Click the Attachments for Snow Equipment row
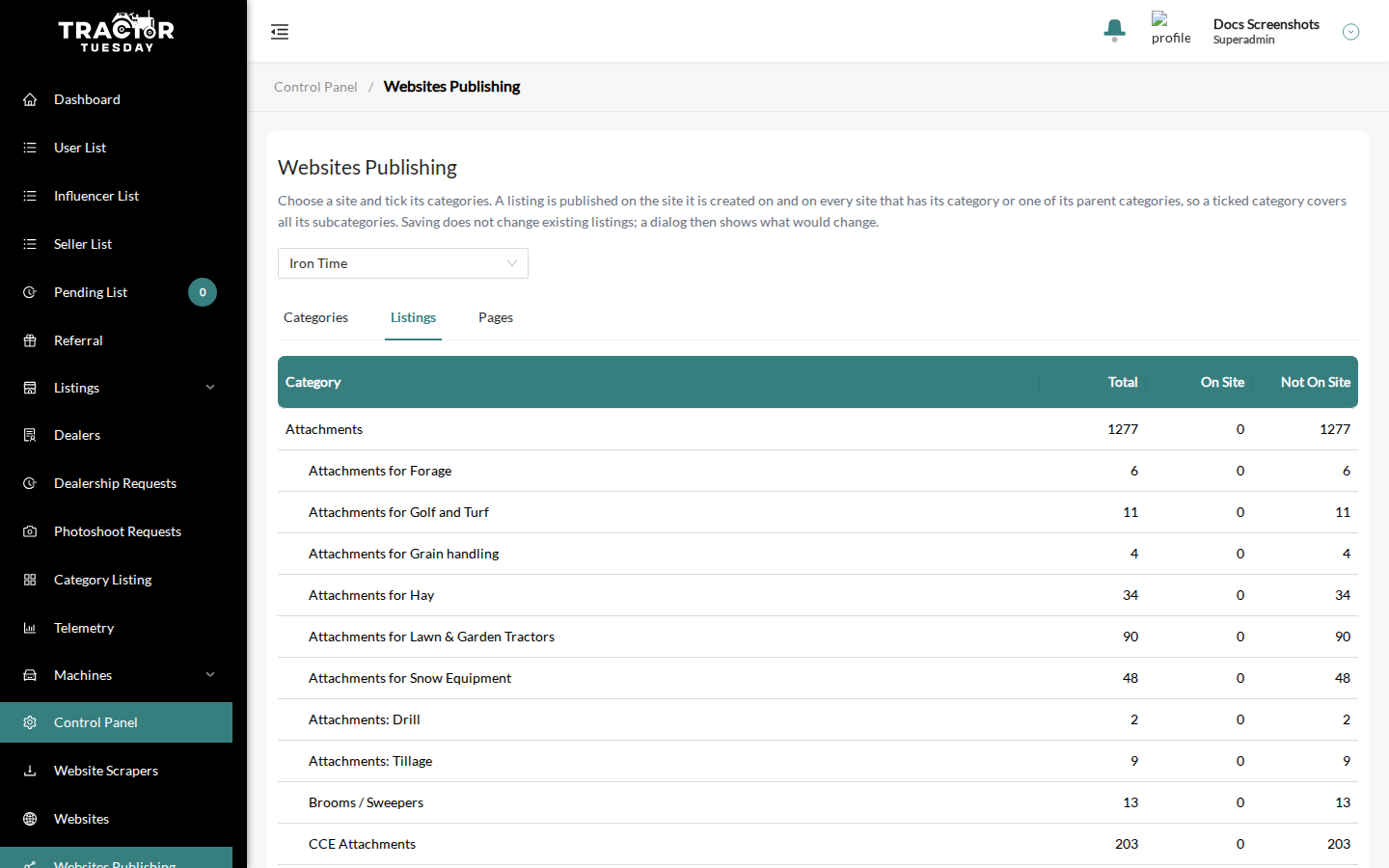 point(818,678)
